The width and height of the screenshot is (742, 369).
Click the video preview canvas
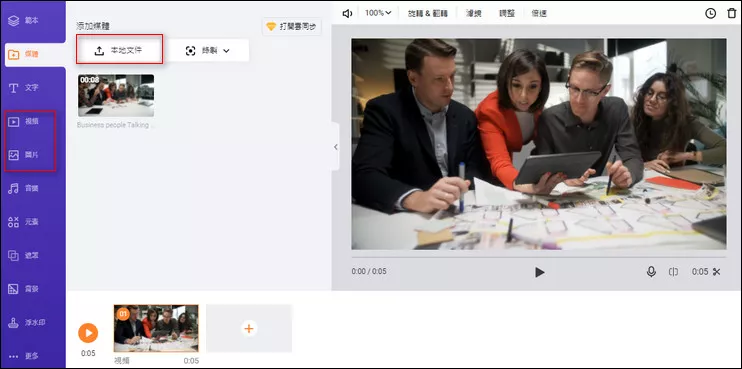(x=539, y=144)
